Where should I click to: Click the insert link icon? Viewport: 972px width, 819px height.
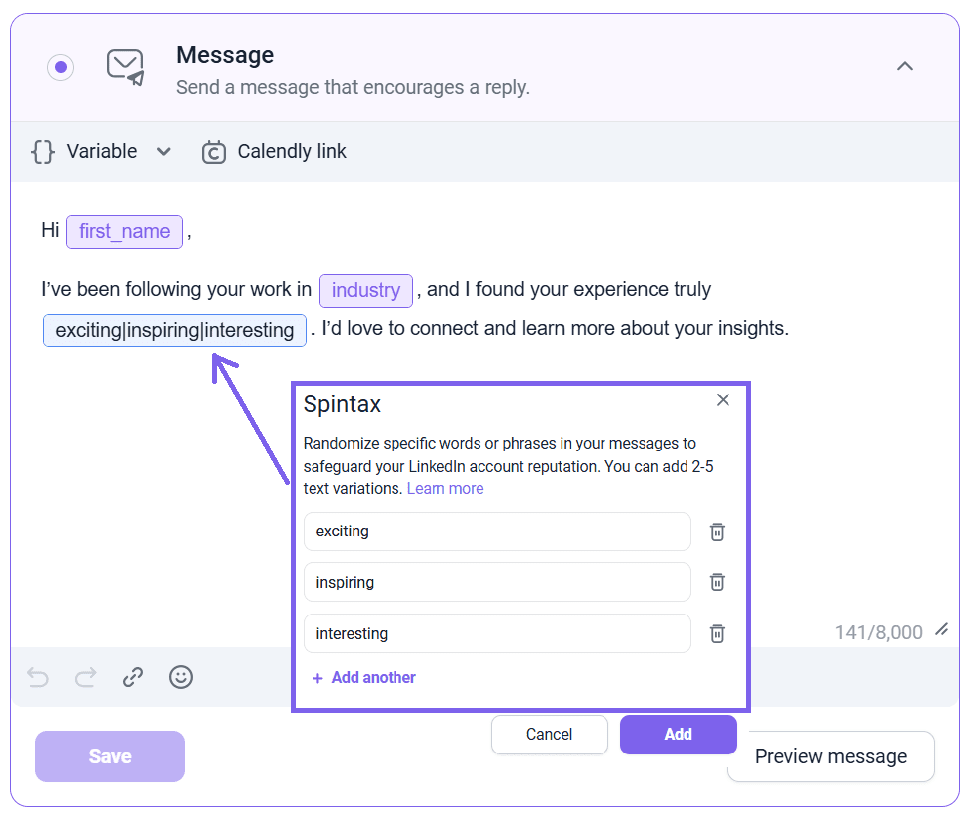point(133,678)
